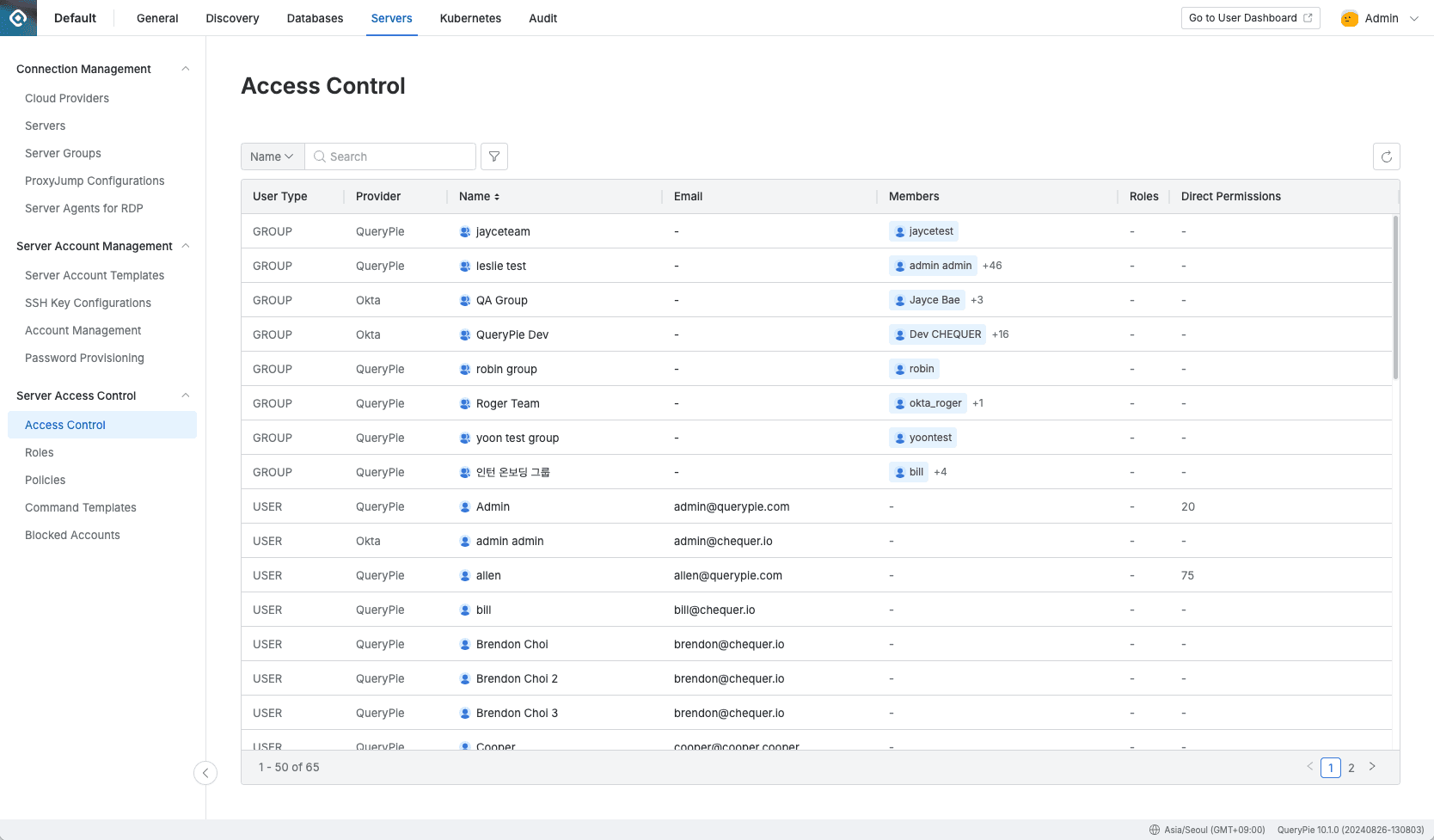Image resolution: width=1434 pixels, height=840 pixels.
Task: Switch to the Kubernetes tab
Action: coord(470,18)
